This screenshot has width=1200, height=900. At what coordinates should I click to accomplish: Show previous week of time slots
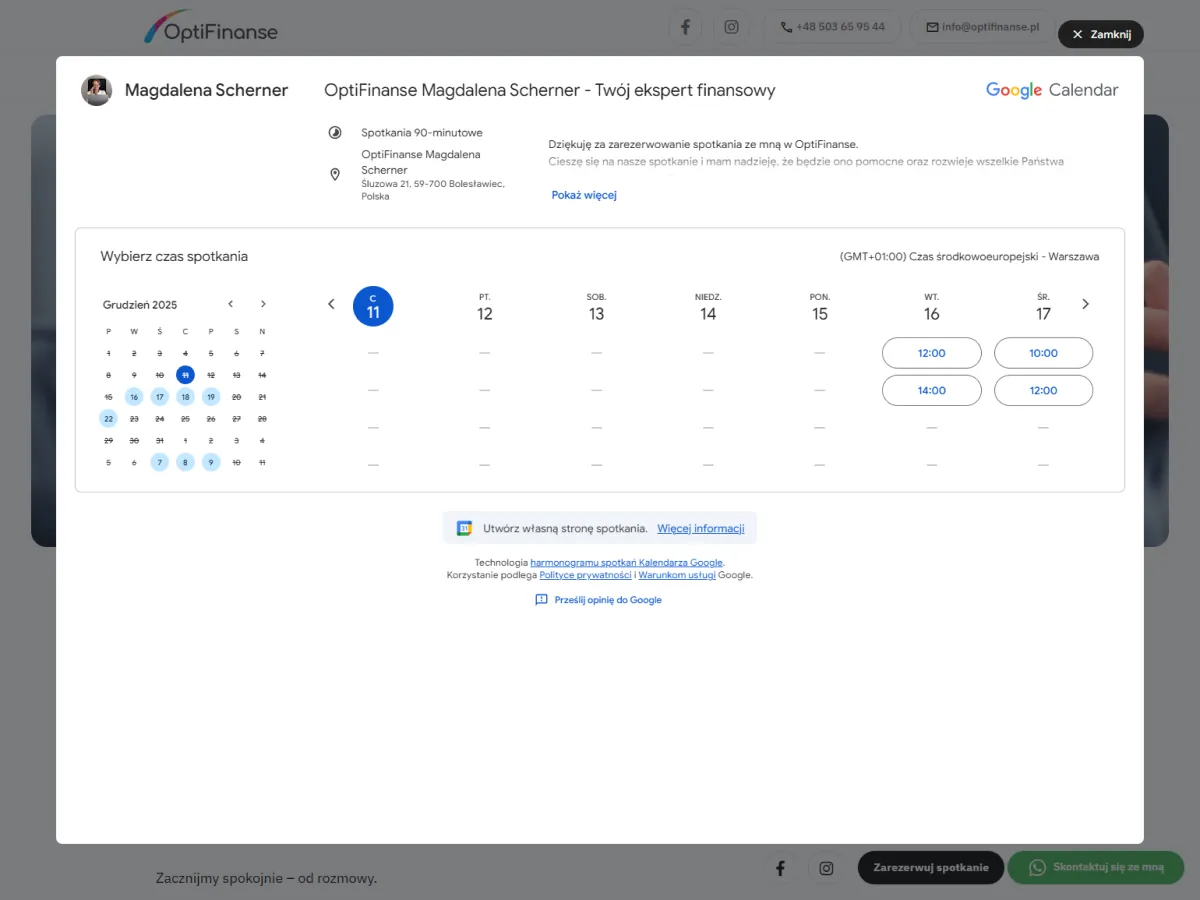point(332,304)
